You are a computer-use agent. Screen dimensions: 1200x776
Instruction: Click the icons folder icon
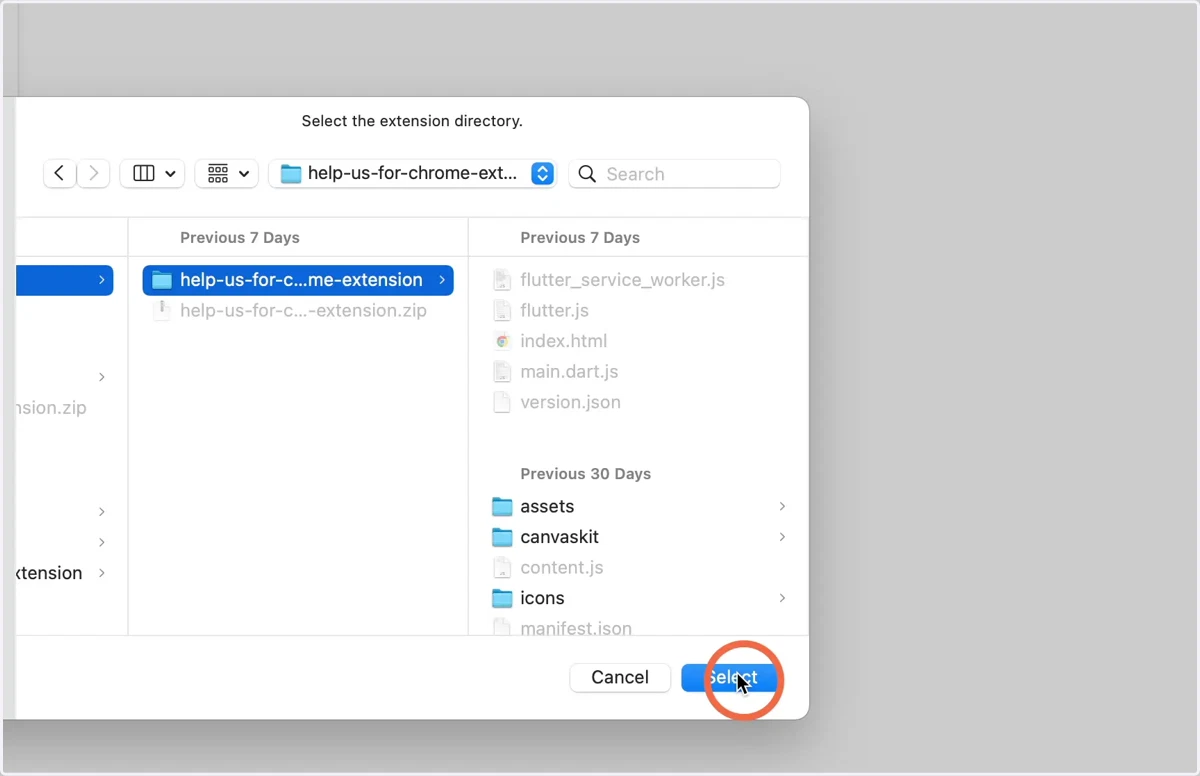tap(502, 598)
